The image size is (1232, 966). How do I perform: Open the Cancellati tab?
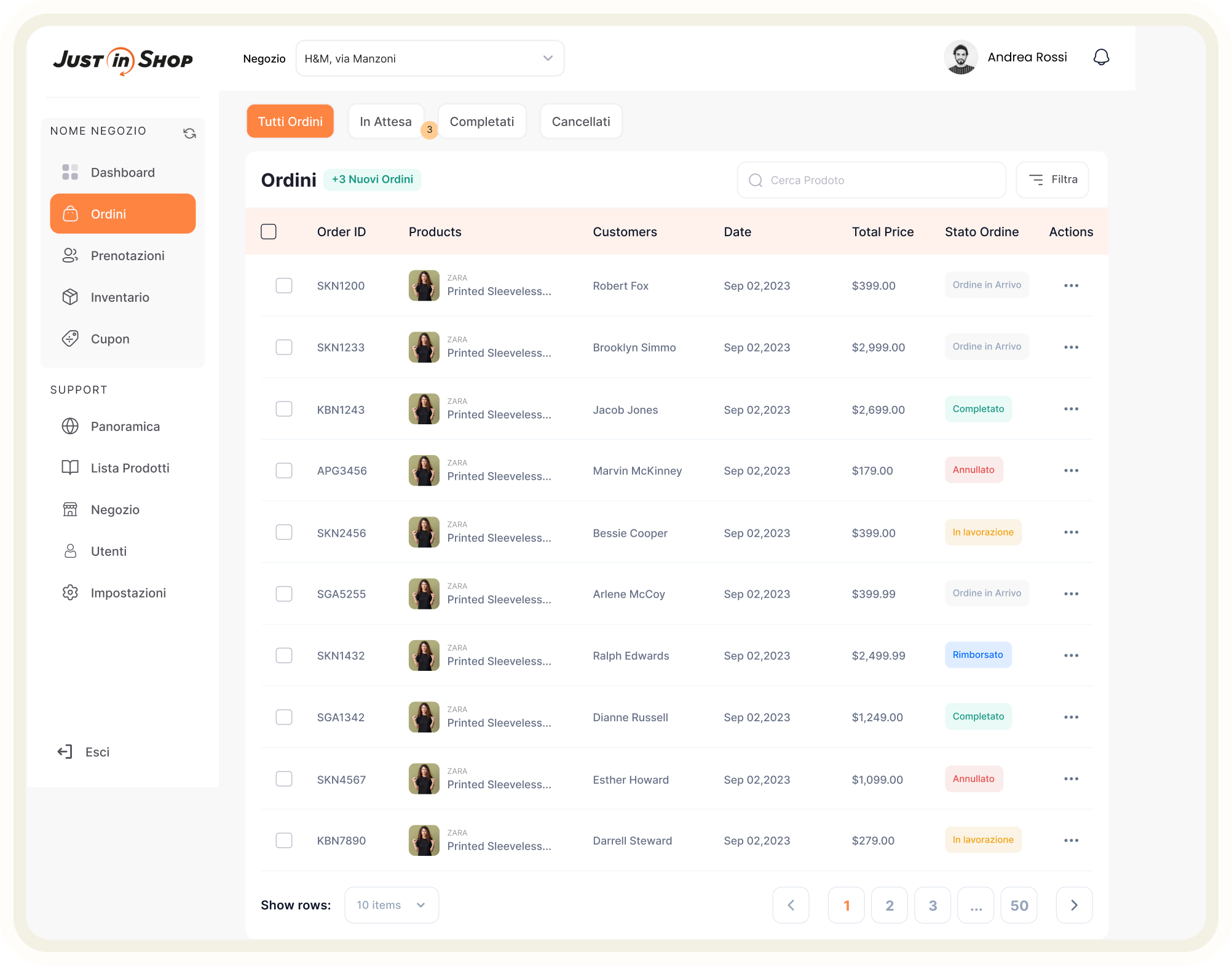(580, 122)
